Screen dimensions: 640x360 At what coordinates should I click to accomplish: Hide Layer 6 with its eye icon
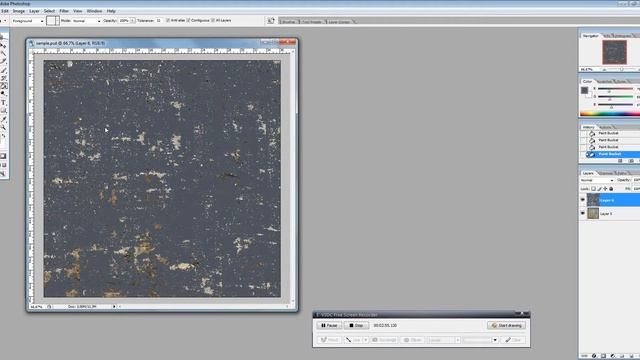click(583, 200)
